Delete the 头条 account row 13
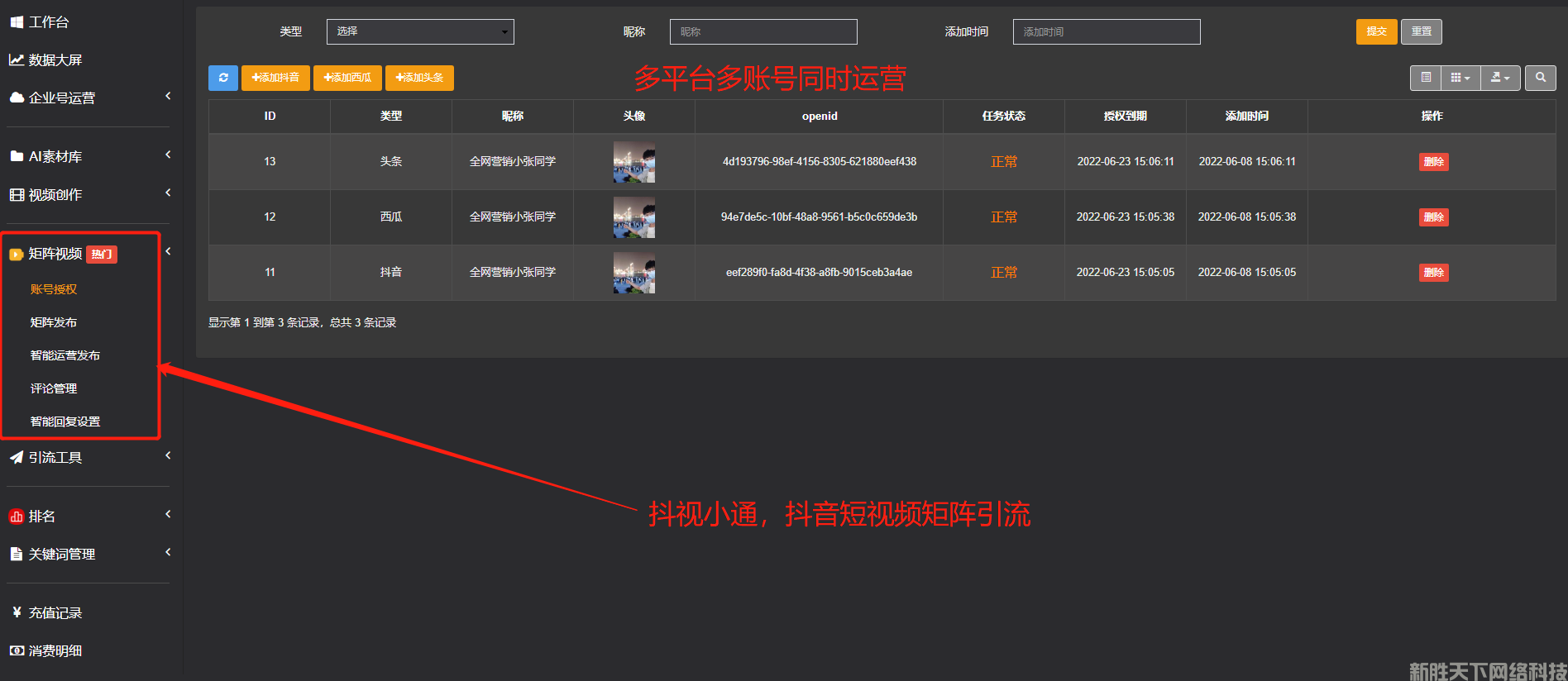Screen dimensions: 1568x681 pyautogui.click(x=1433, y=162)
